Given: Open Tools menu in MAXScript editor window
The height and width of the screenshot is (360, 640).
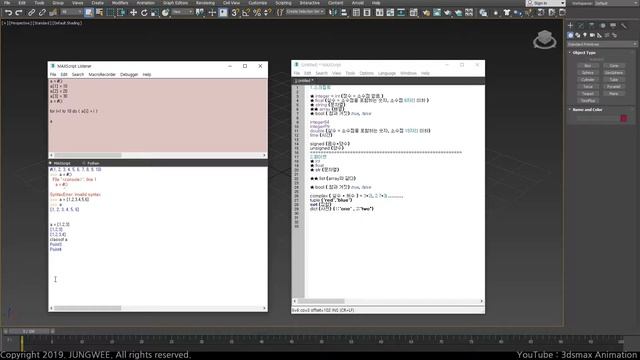Looking at the screenshot, I should [350, 73].
